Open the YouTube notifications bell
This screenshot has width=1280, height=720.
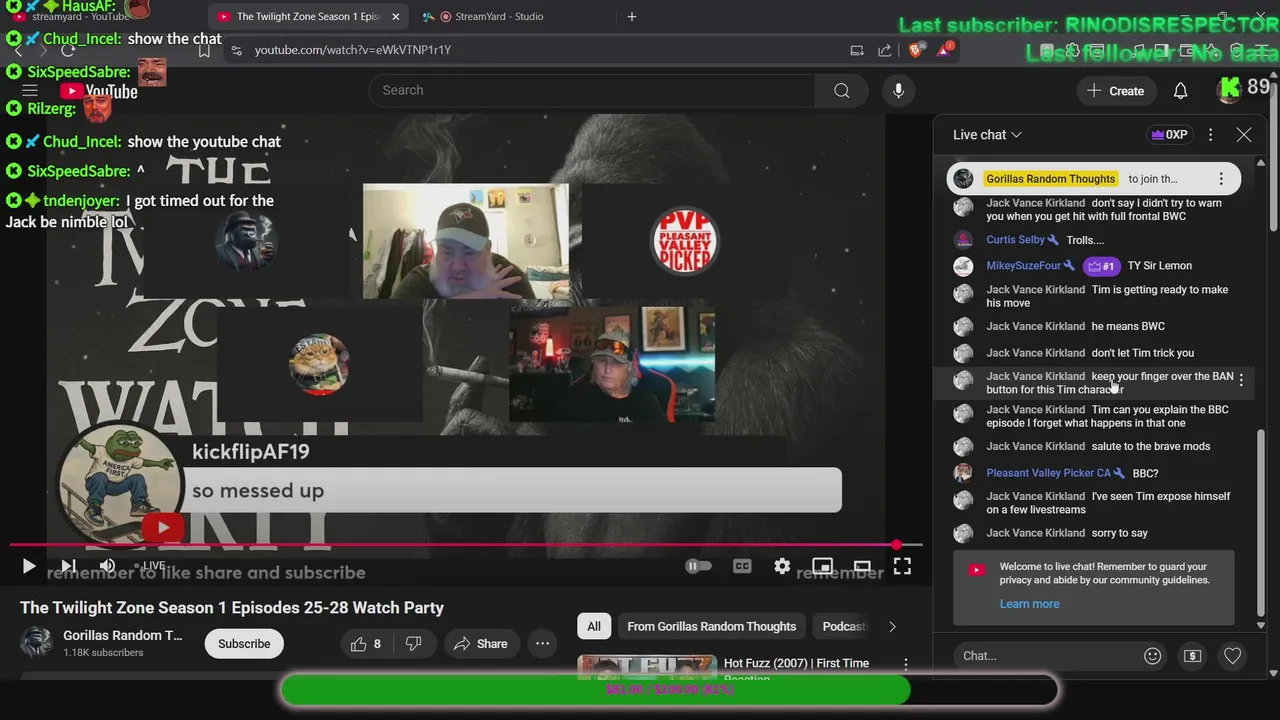1180,91
